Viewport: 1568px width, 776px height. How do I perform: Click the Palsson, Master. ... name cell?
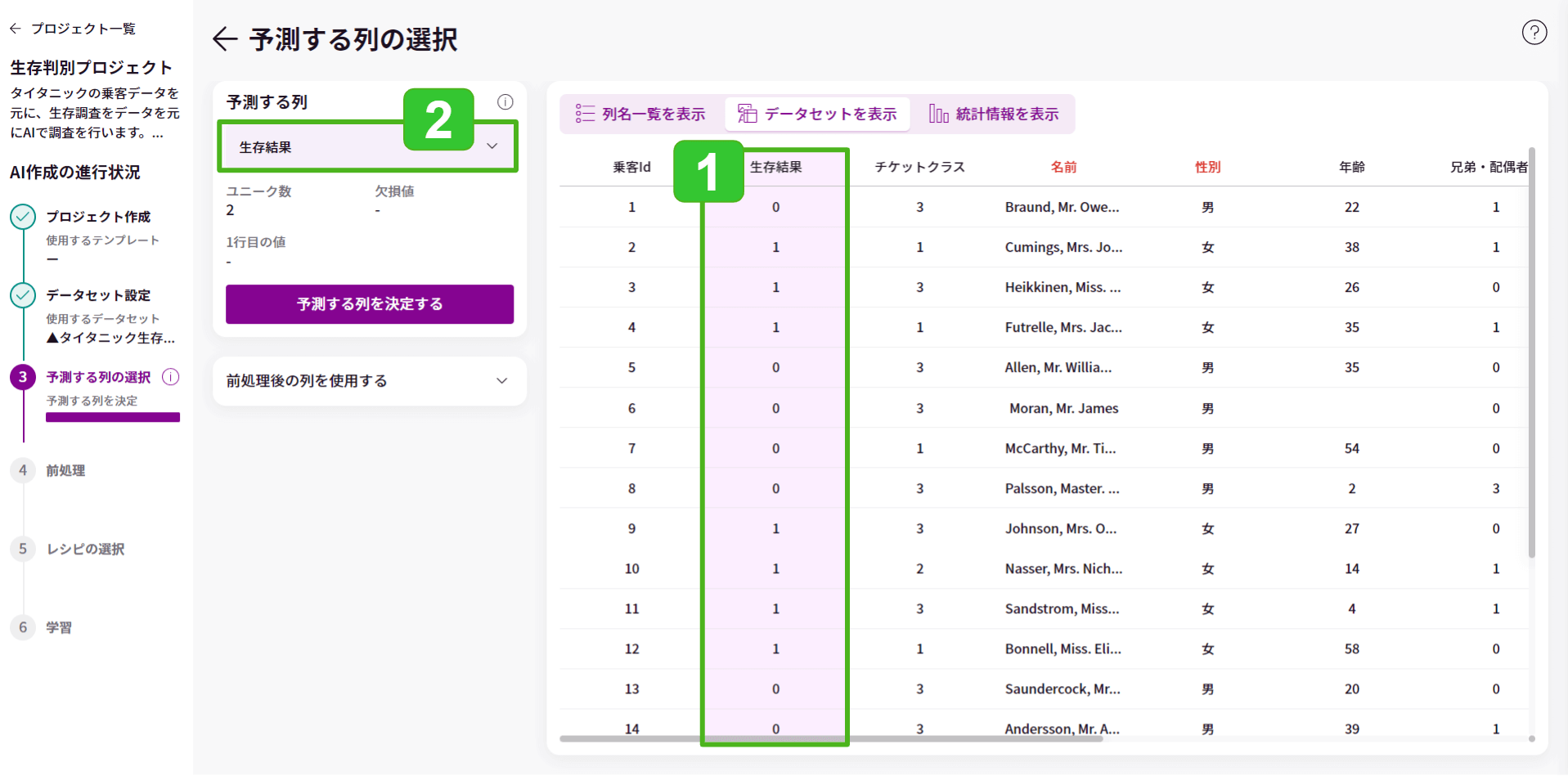(x=1062, y=488)
